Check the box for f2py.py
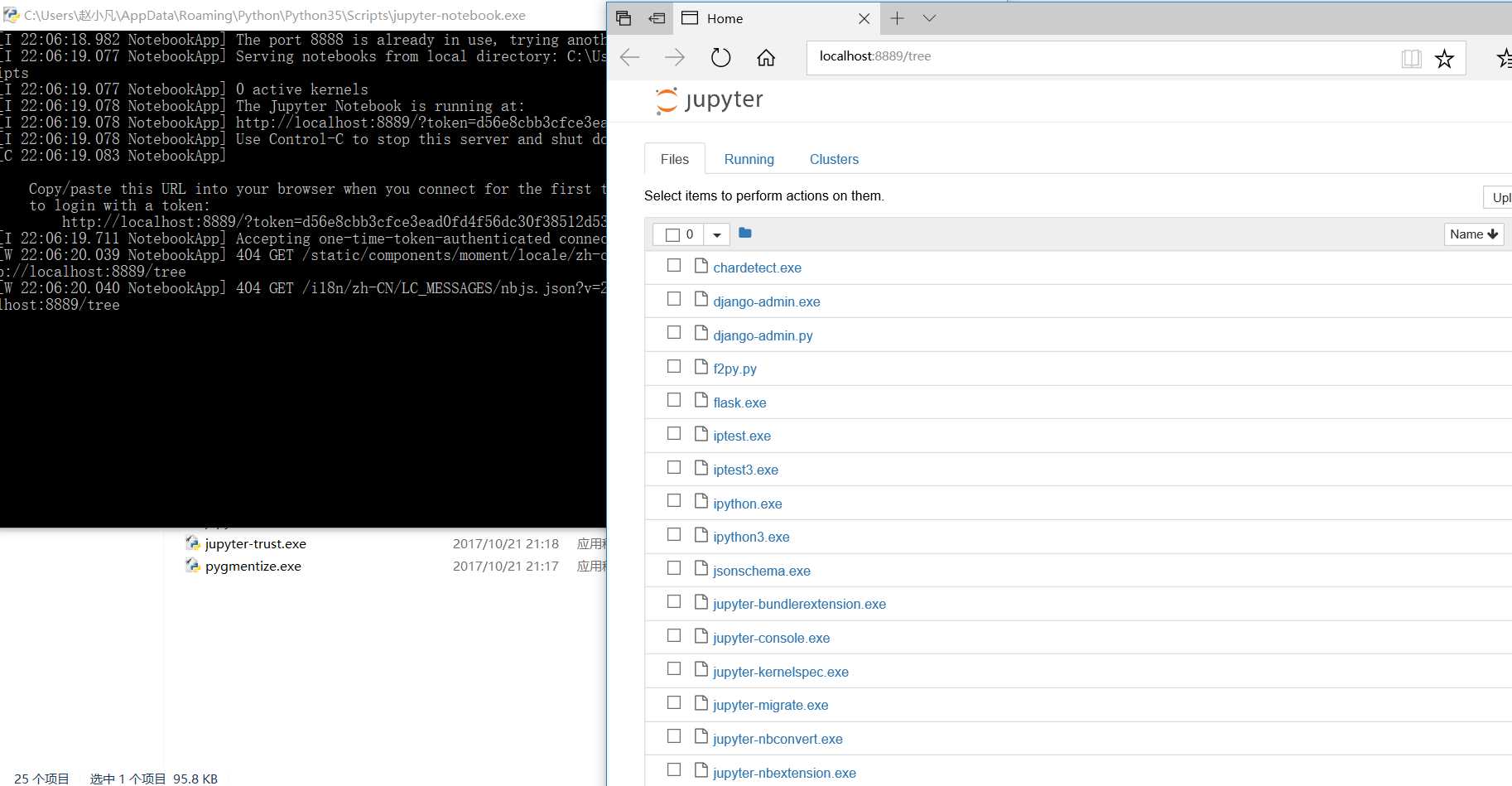 pyautogui.click(x=674, y=367)
